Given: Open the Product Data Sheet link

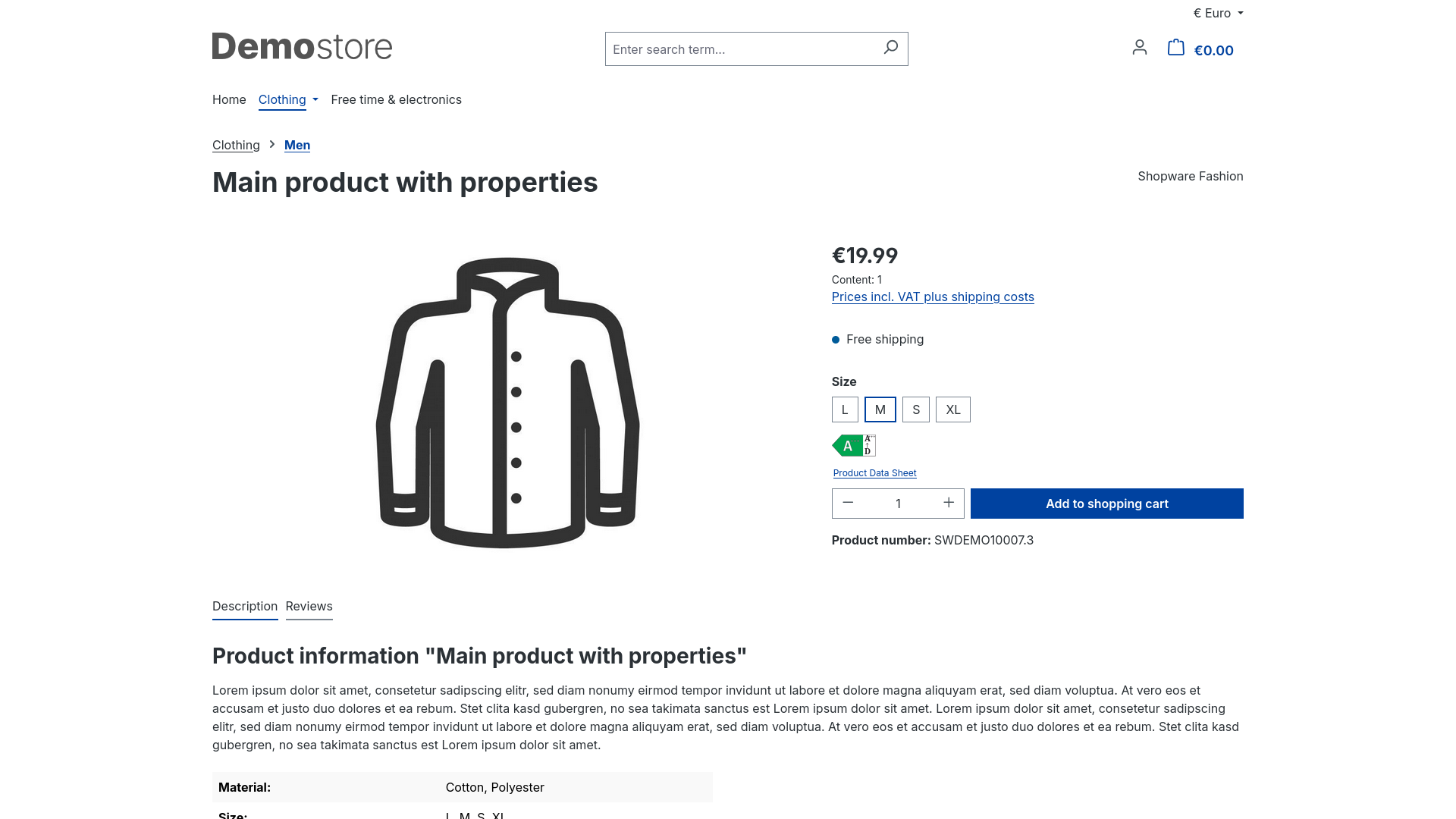Looking at the screenshot, I should pyautogui.click(x=874, y=473).
